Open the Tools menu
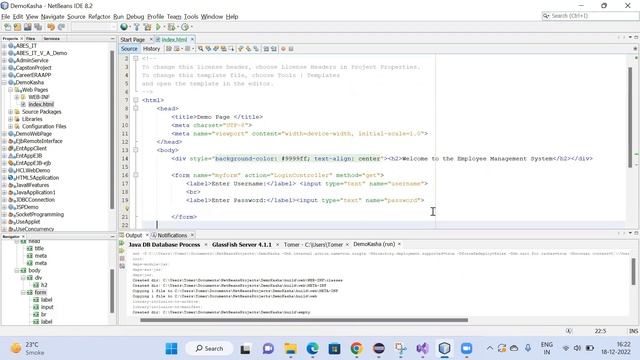Screen dimensions: 640x360 pos(191,17)
